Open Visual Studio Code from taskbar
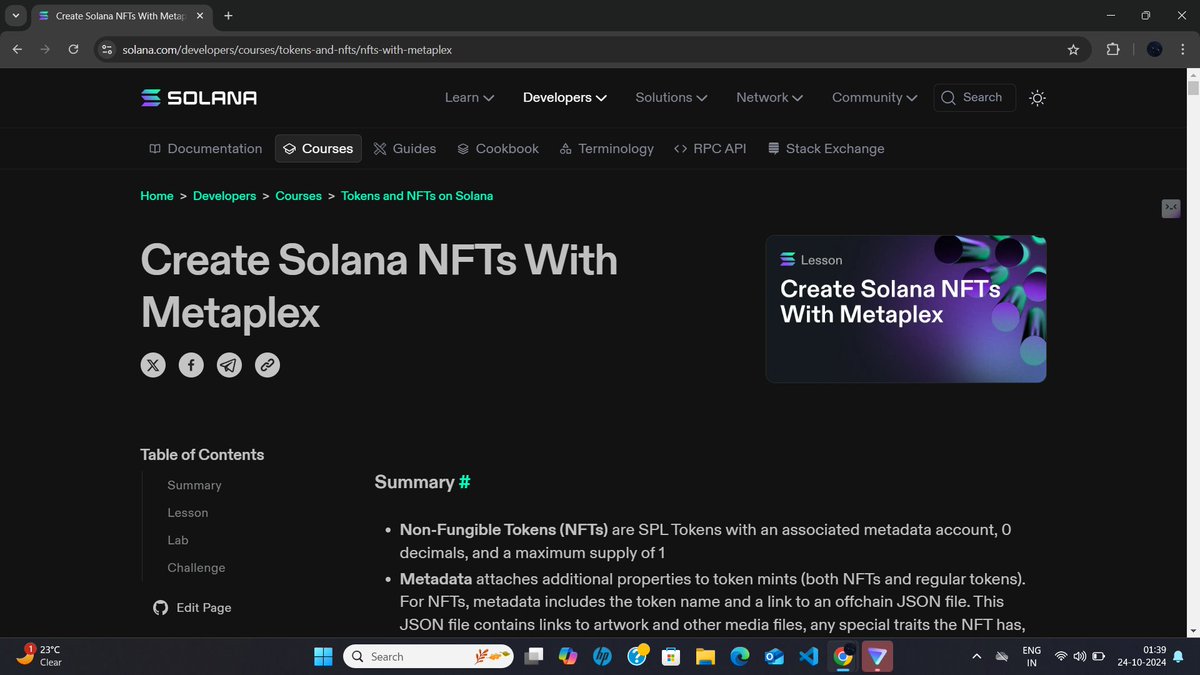This screenshot has height=675, width=1200. point(808,656)
